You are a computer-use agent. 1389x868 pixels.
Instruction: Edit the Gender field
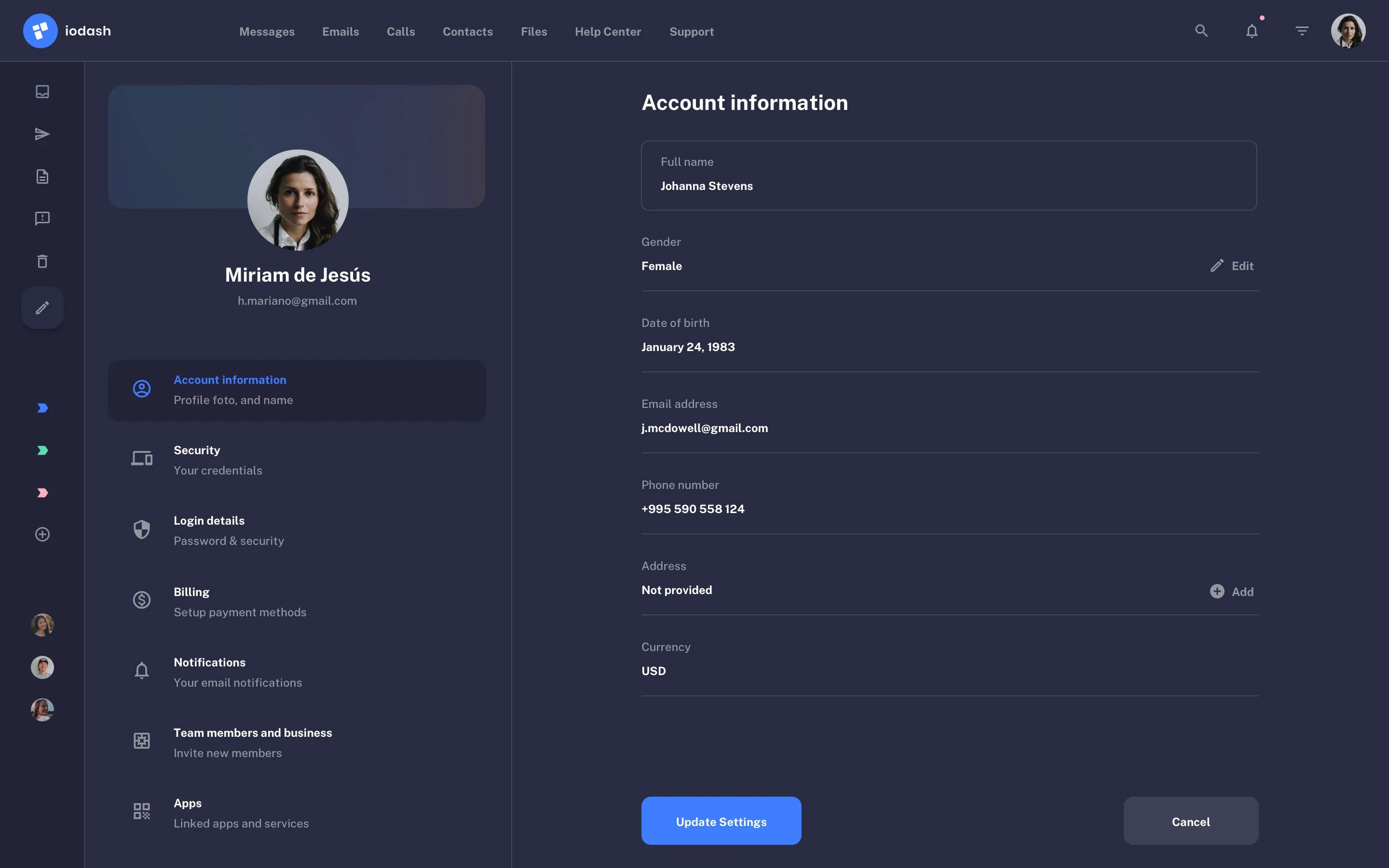[1232, 265]
